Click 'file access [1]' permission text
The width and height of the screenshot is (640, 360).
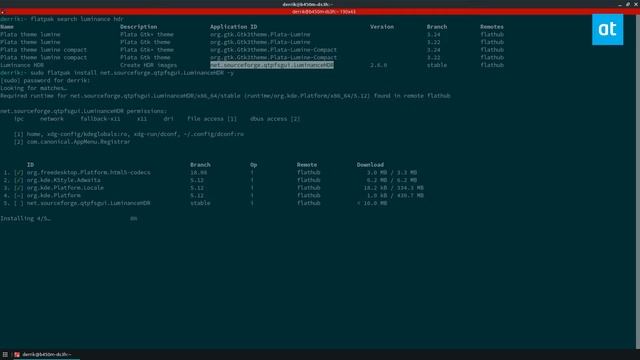click(x=212, y=119)
